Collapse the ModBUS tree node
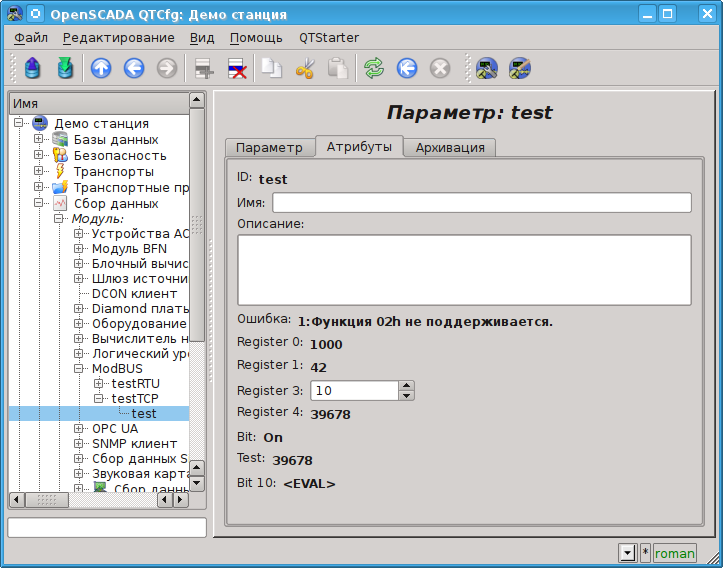This screenshot has height=568, width=723. tap(79, 368)
